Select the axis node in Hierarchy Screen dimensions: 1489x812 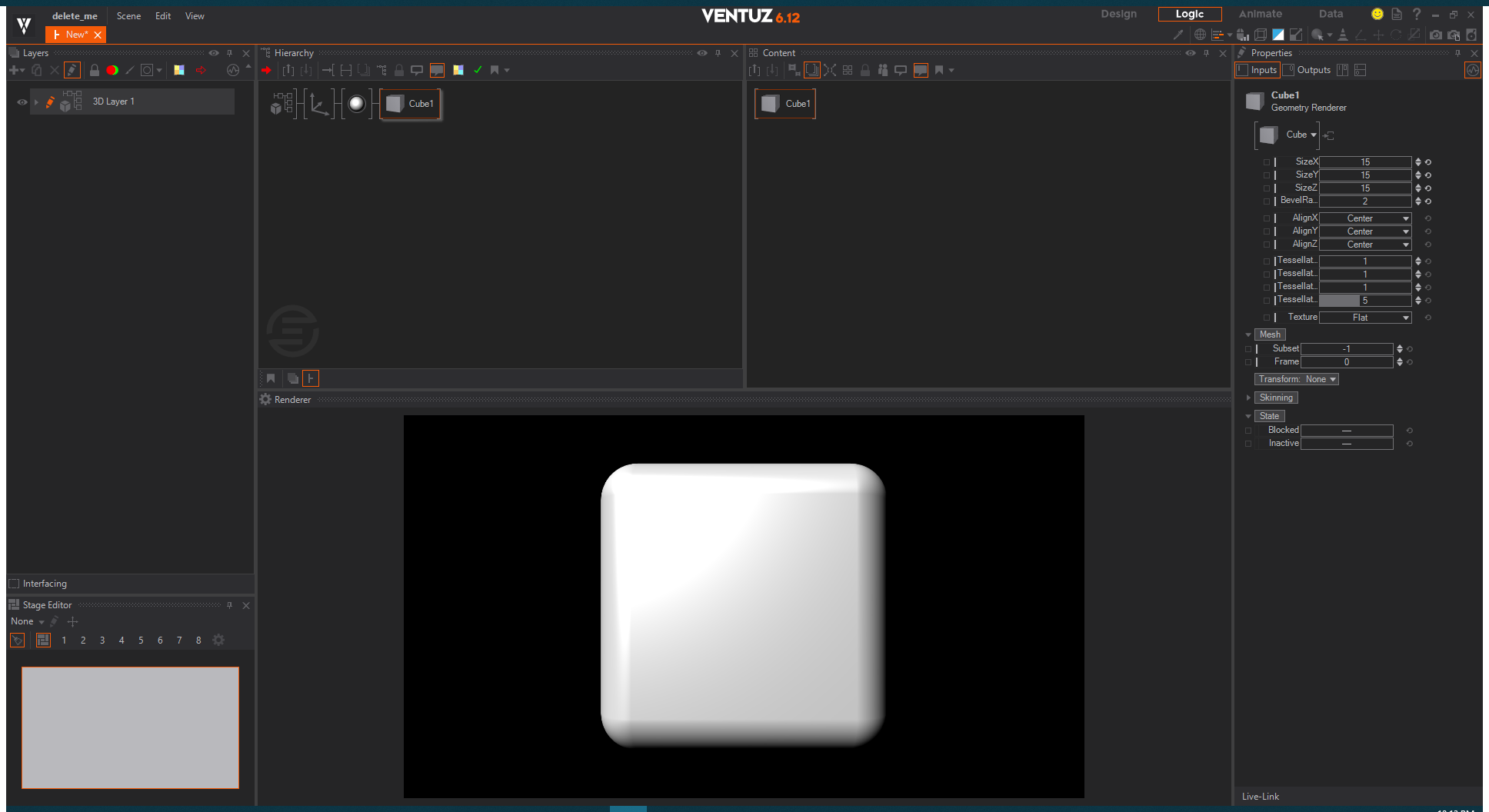click(319, 104)
